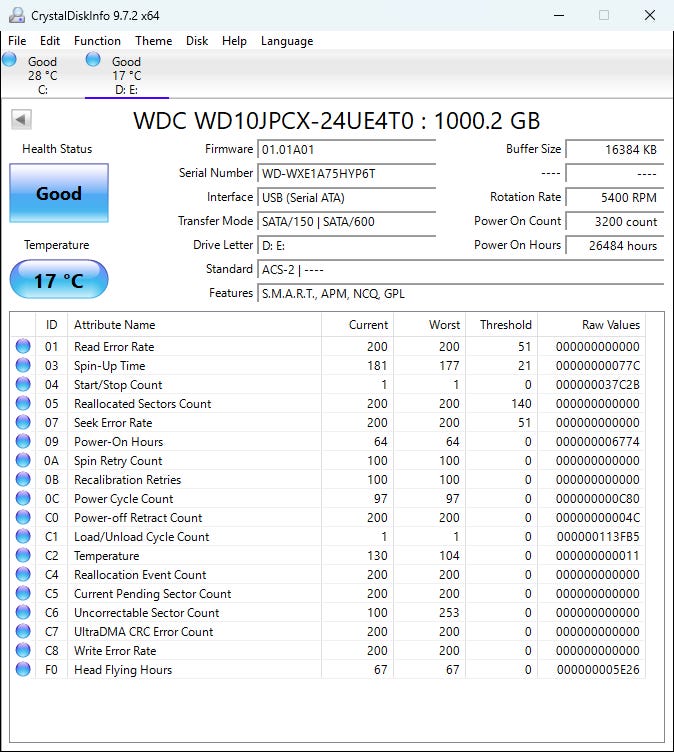Viewport: 674px width, 752px height.
Task: Click the Raw Values column header
Action: [610, 325]
